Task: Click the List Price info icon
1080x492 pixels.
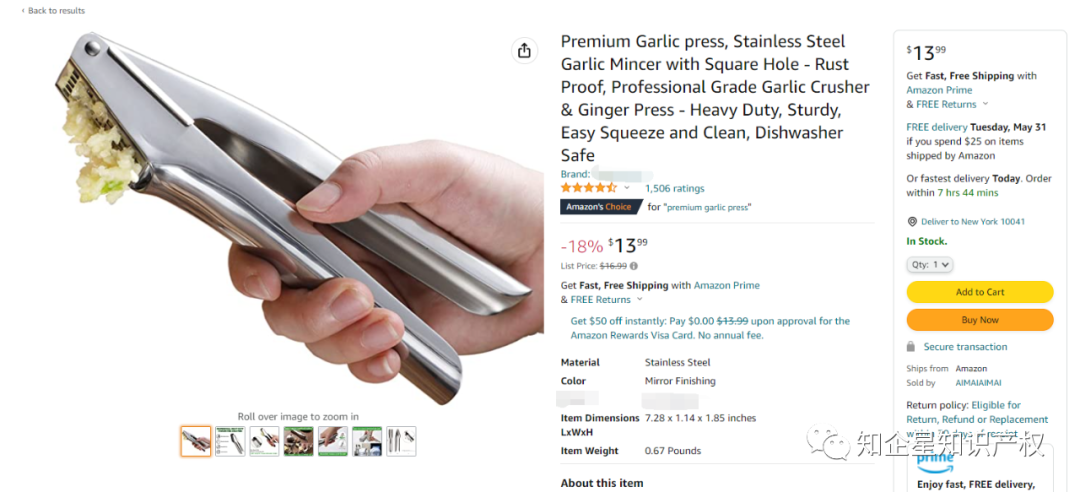Action: (x=634, y=266)
